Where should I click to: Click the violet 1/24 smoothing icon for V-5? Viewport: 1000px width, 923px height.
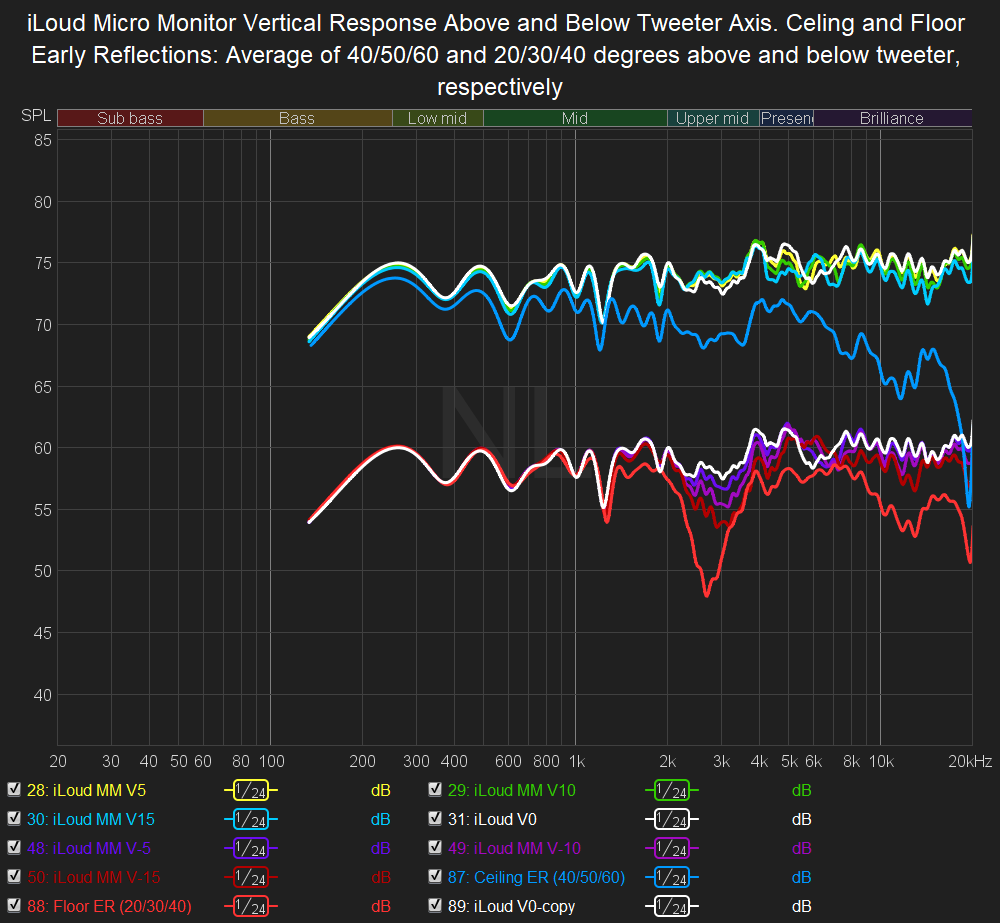251,848
